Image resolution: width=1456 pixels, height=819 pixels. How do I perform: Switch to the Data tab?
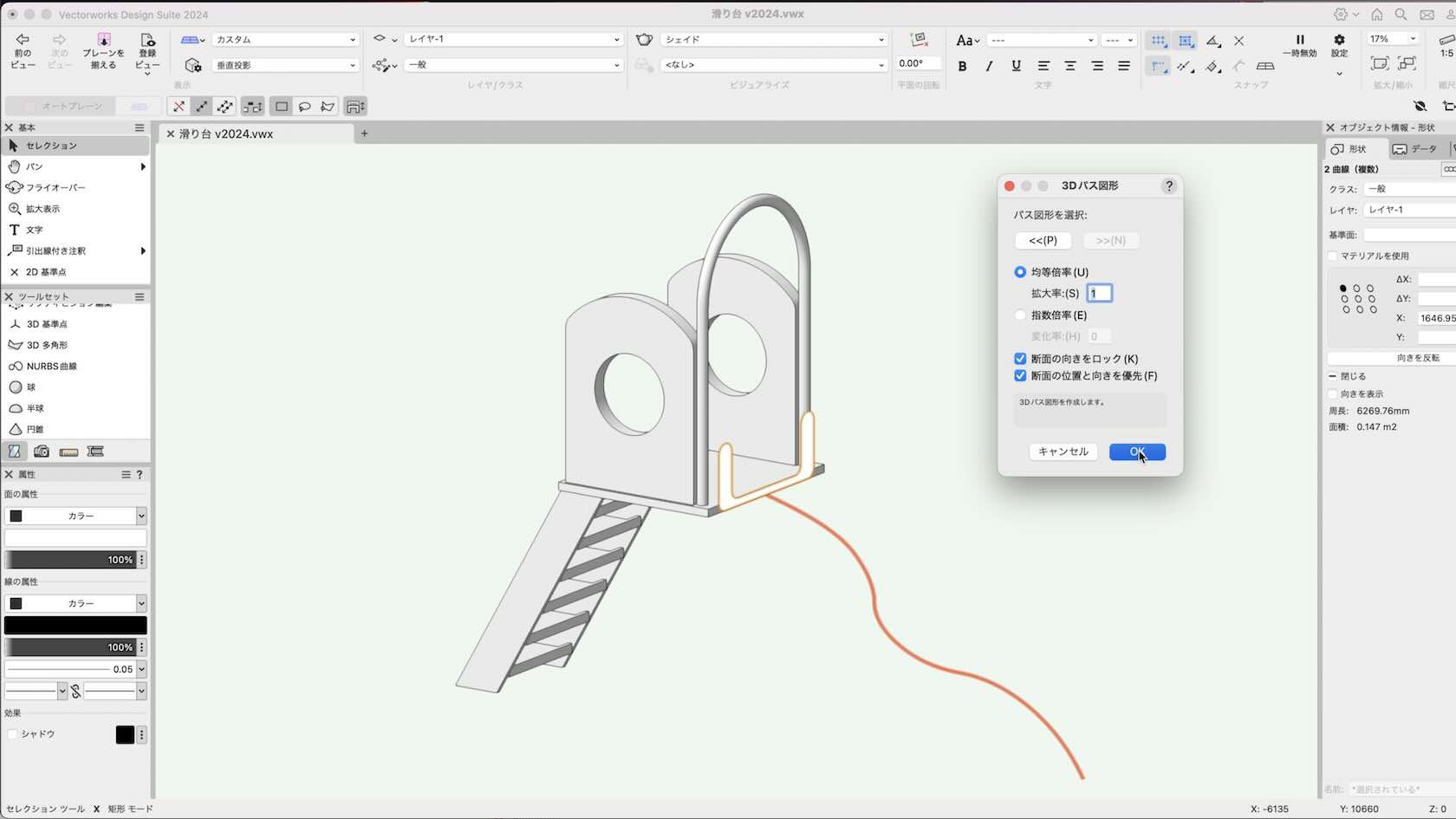coord(1415,149)
